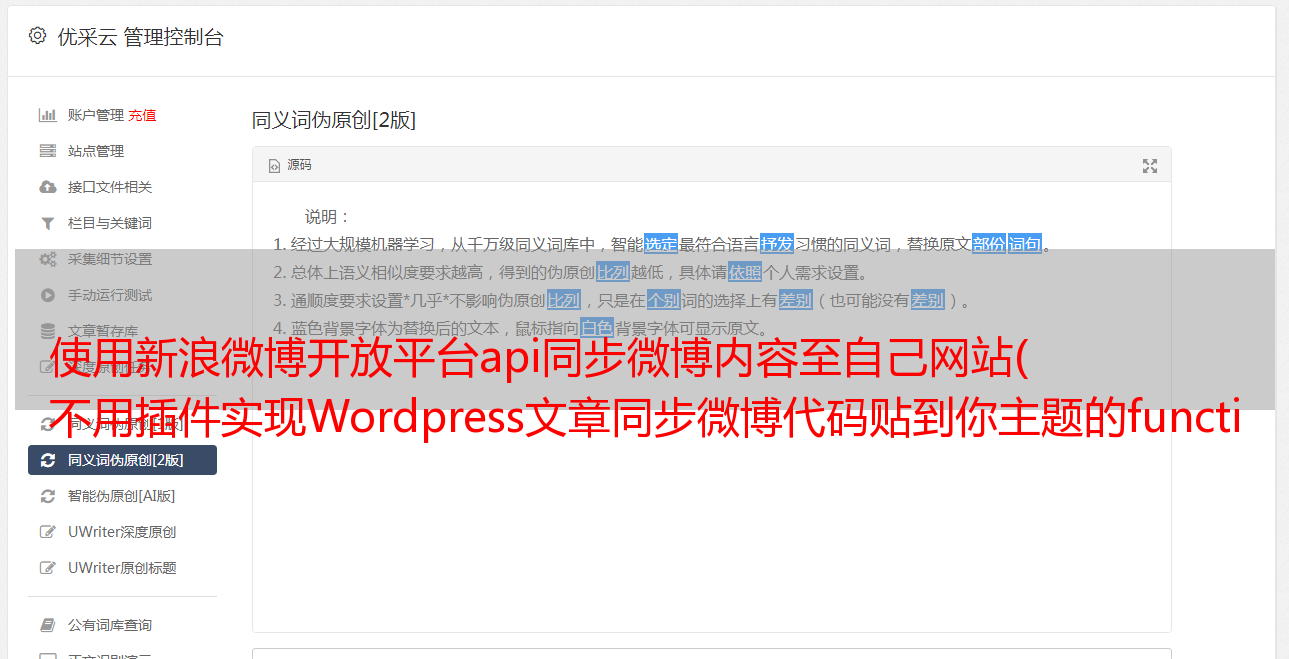The image size is (1289, 659).
Task: Click the red 充值 recharge link
Action: pyautogui.click(x=142, y=115)
